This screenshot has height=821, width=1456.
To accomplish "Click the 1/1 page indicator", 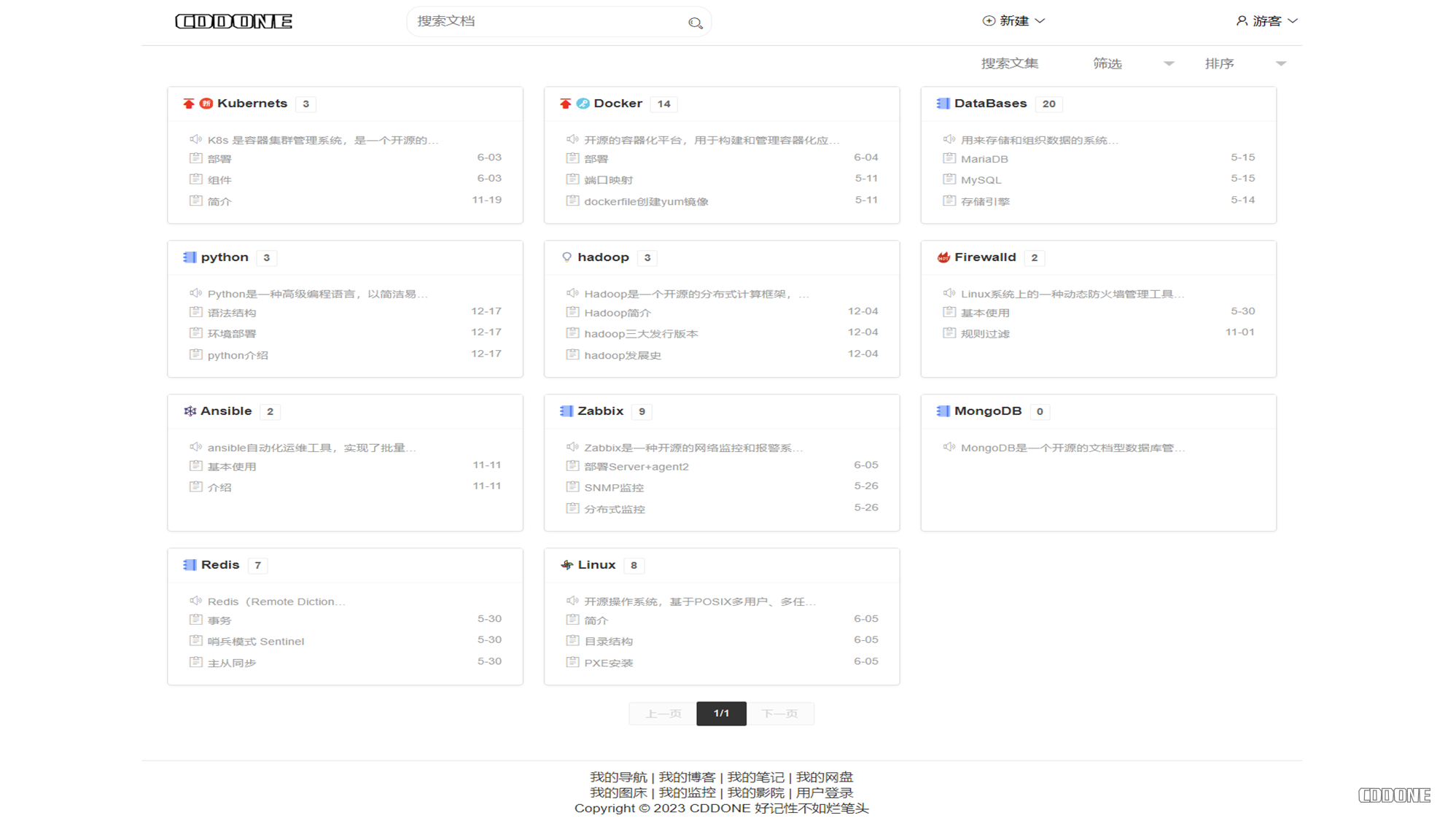I will pos(721,714).
